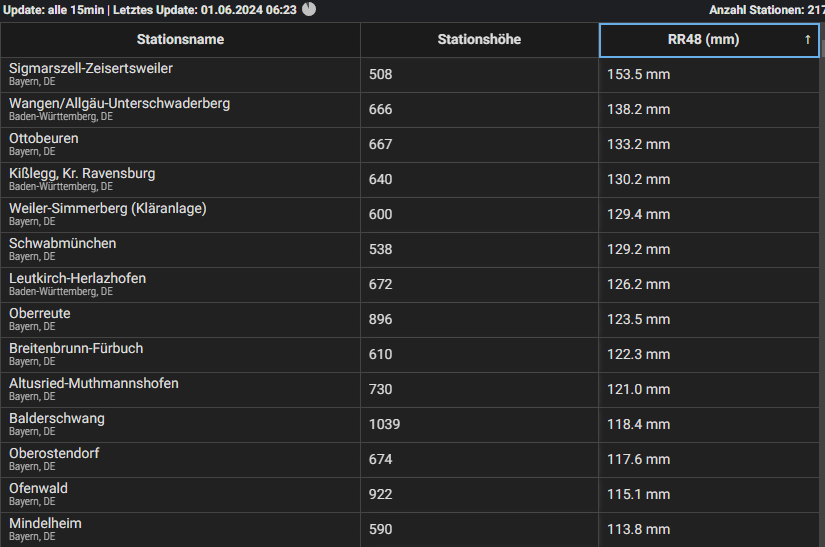Click station height 600 cell
Viewport: 825px width, 547px height.
479,215
